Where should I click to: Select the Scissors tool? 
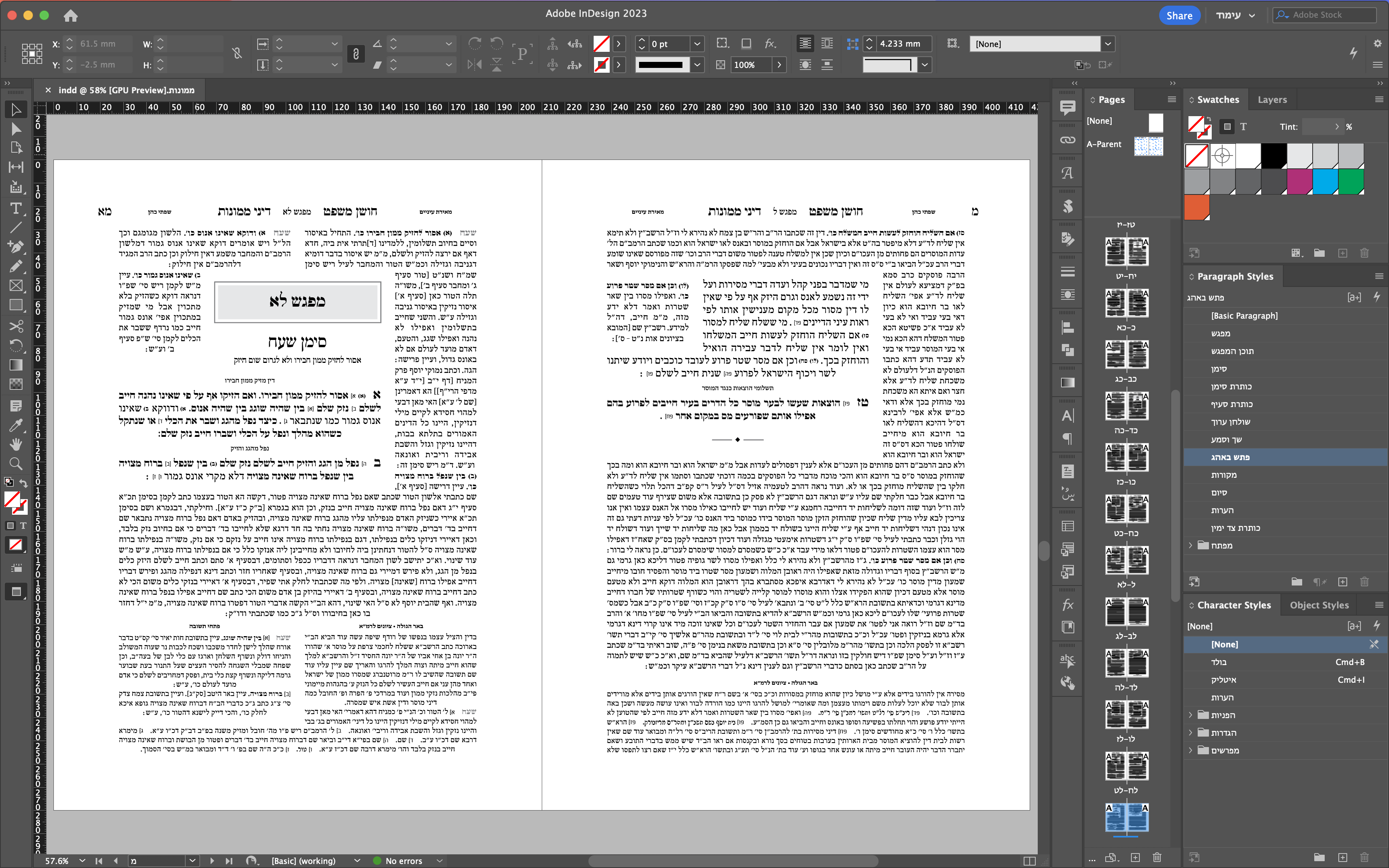[x=16, y=326]
